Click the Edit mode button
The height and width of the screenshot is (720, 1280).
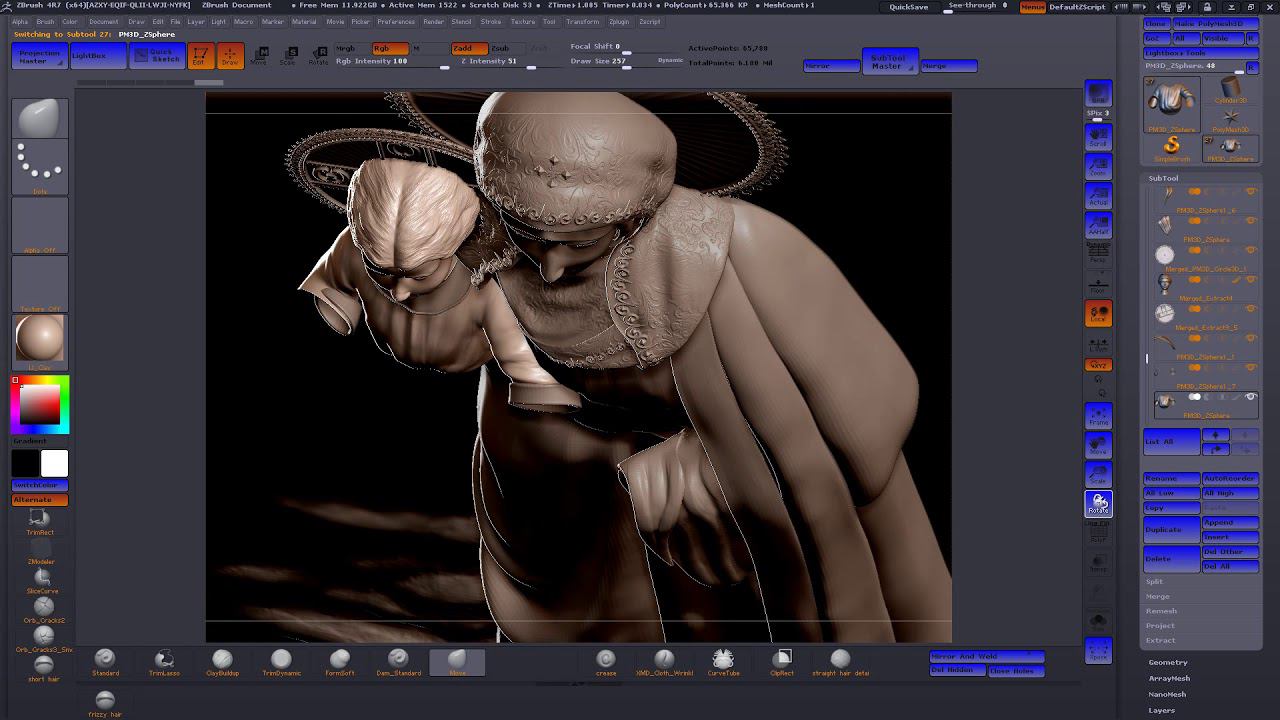tap(199, 56)
